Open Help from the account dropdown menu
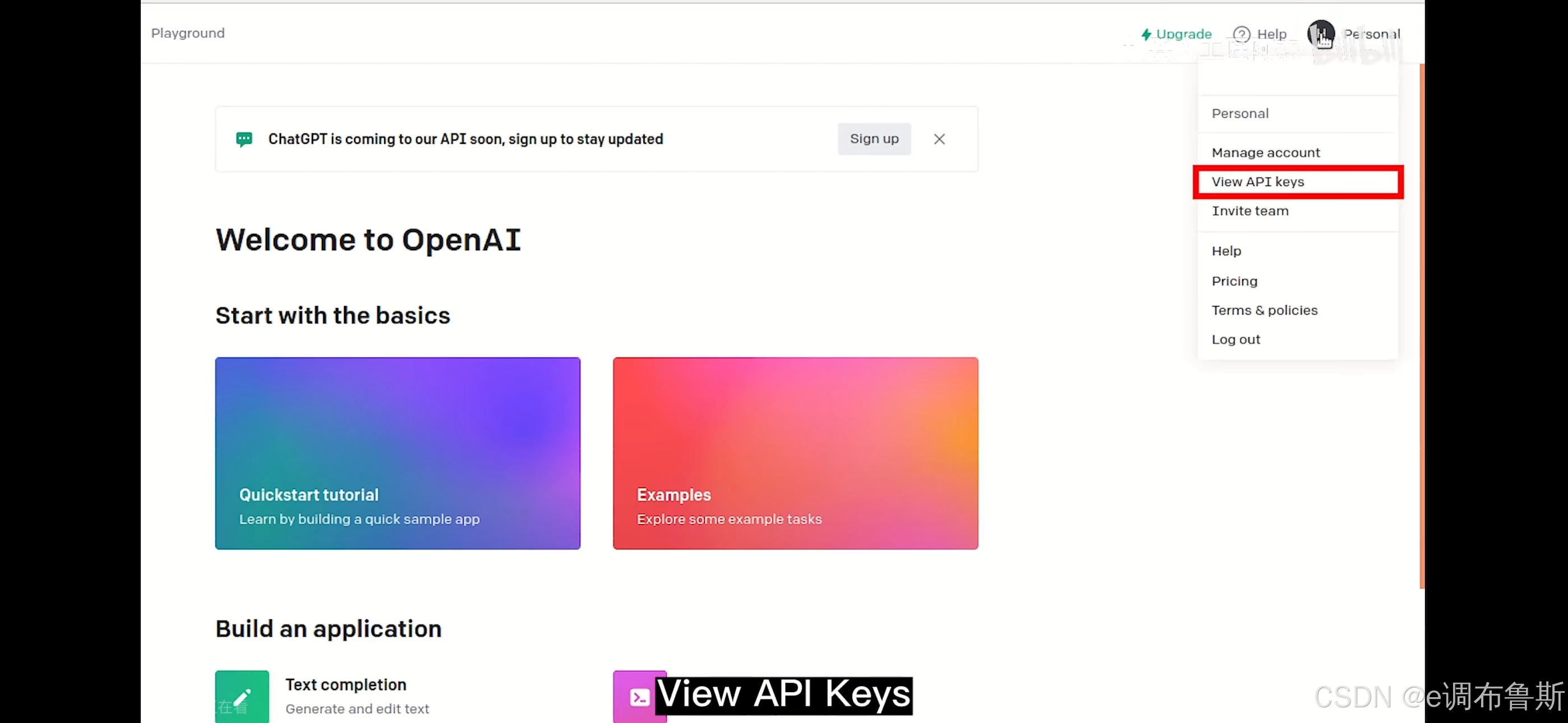The height and width of the screenshot is (723, 1568). click(x=1226, y=251)
